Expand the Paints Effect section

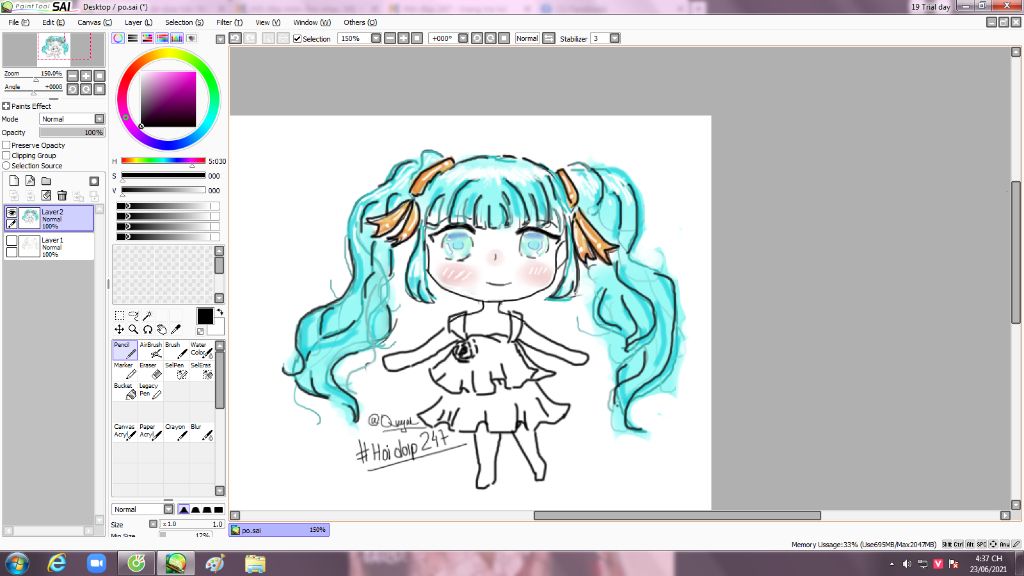click(6, 106)
